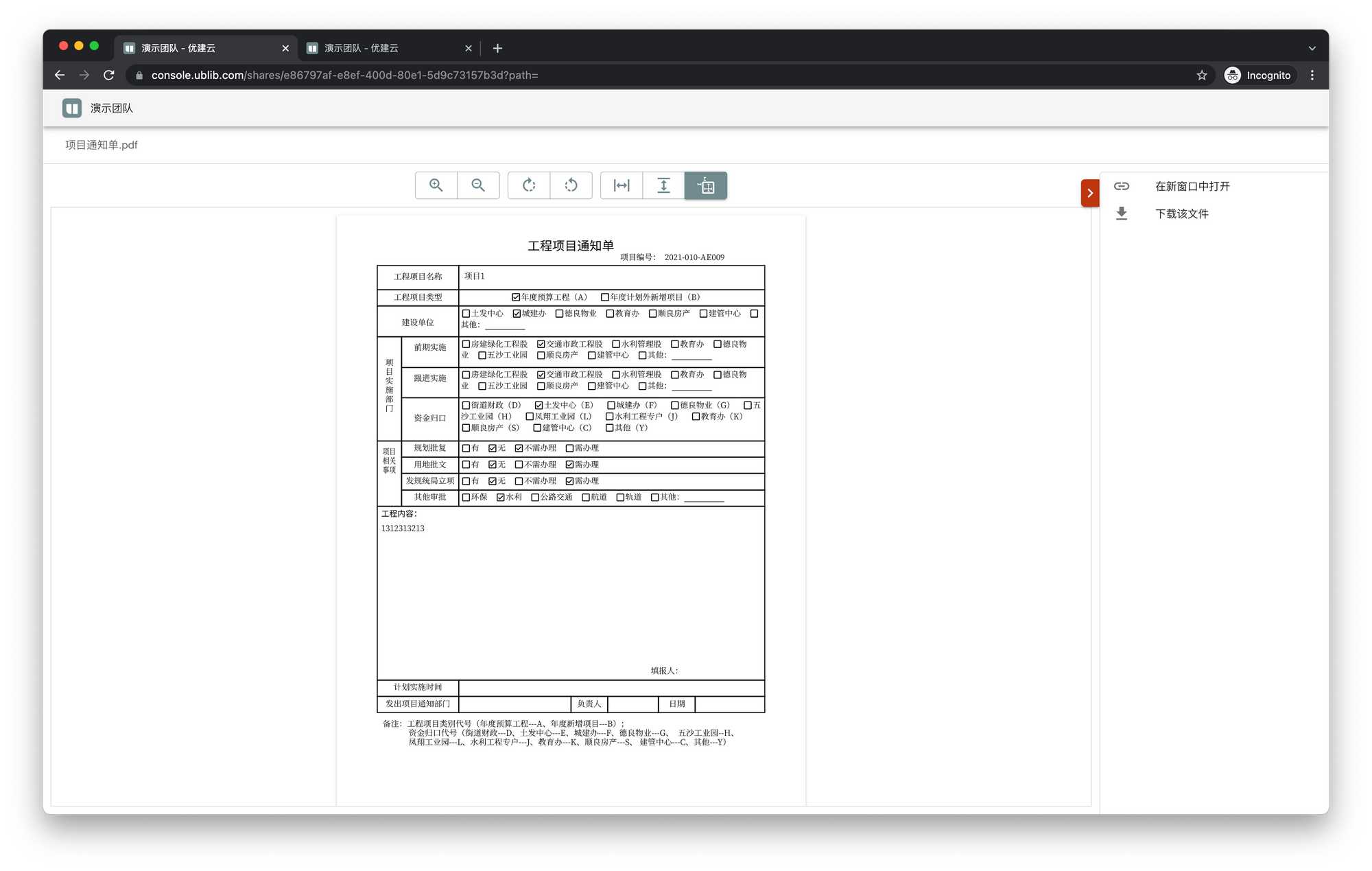Collapse the side panel with red chevron
This screenshot has width=1372, height=871.
(x=1090, y=193)
